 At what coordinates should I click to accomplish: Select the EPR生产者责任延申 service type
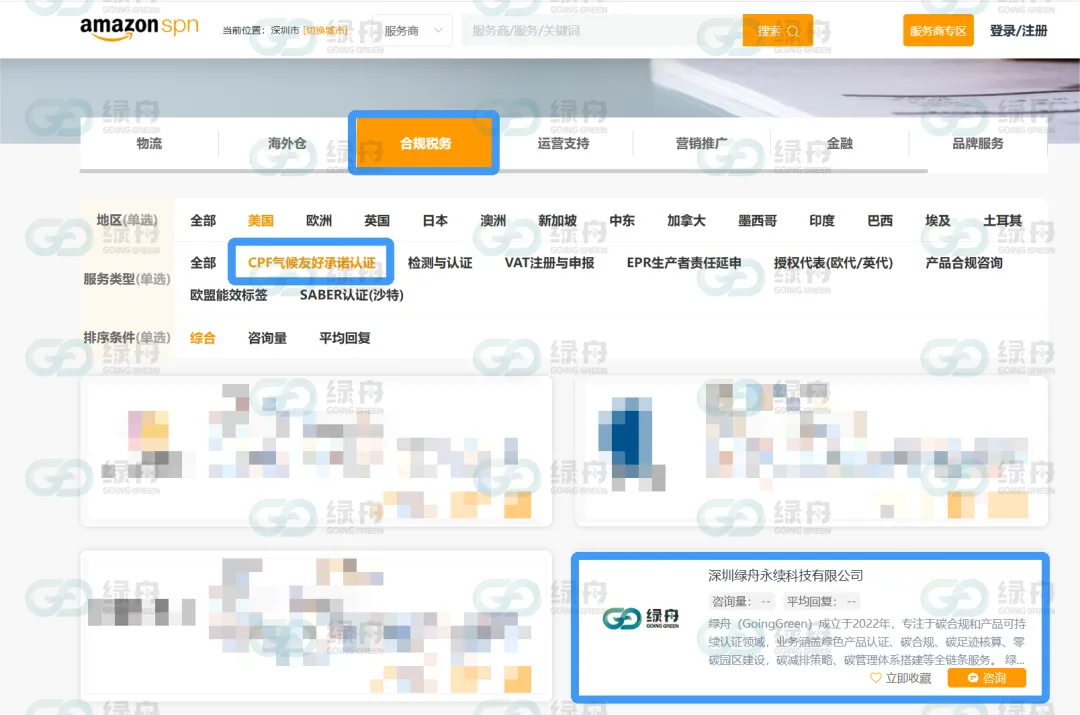pos(684,262)
